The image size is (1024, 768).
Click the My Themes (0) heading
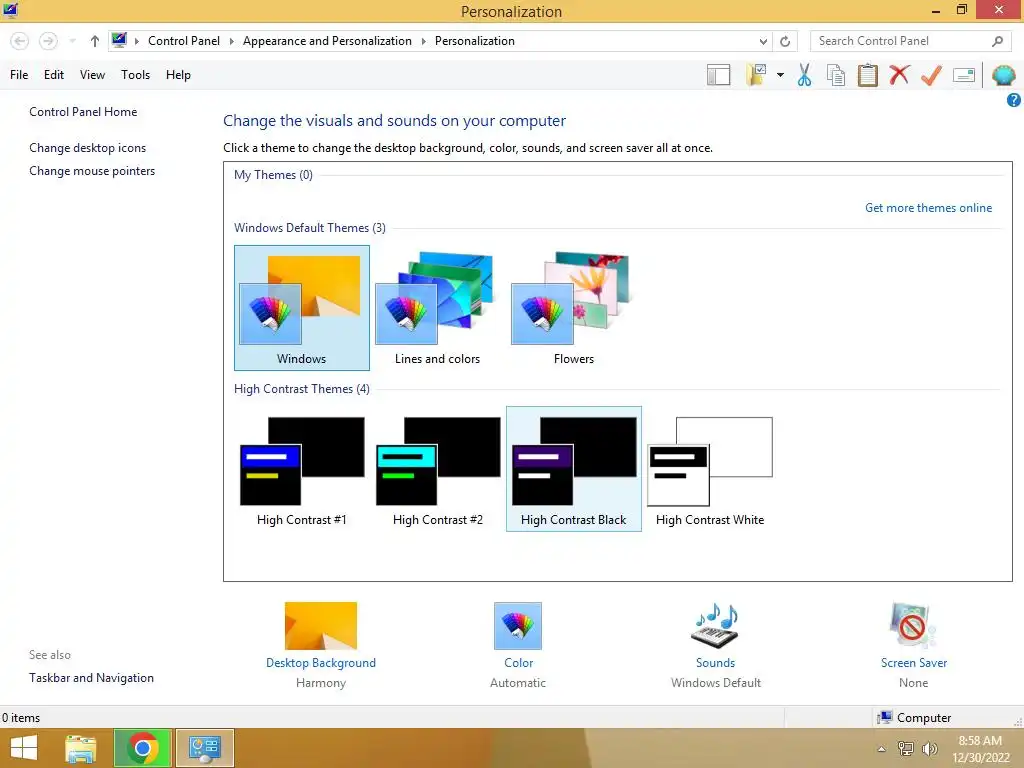[274, 175]
